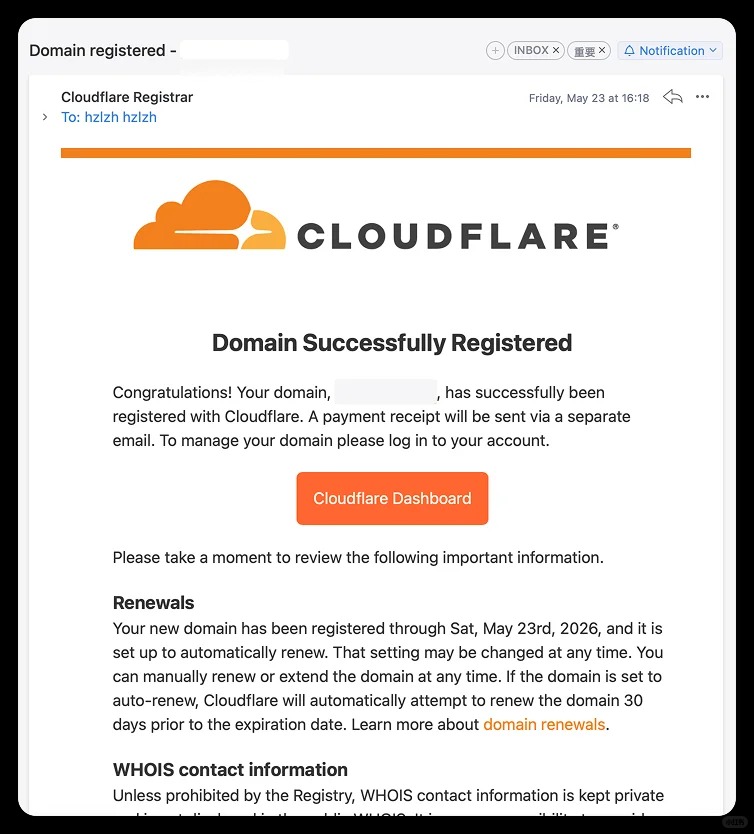Viewport: 754px width, 834px height.
Task: Expand recipient details chevron
Action: (45, 117)
